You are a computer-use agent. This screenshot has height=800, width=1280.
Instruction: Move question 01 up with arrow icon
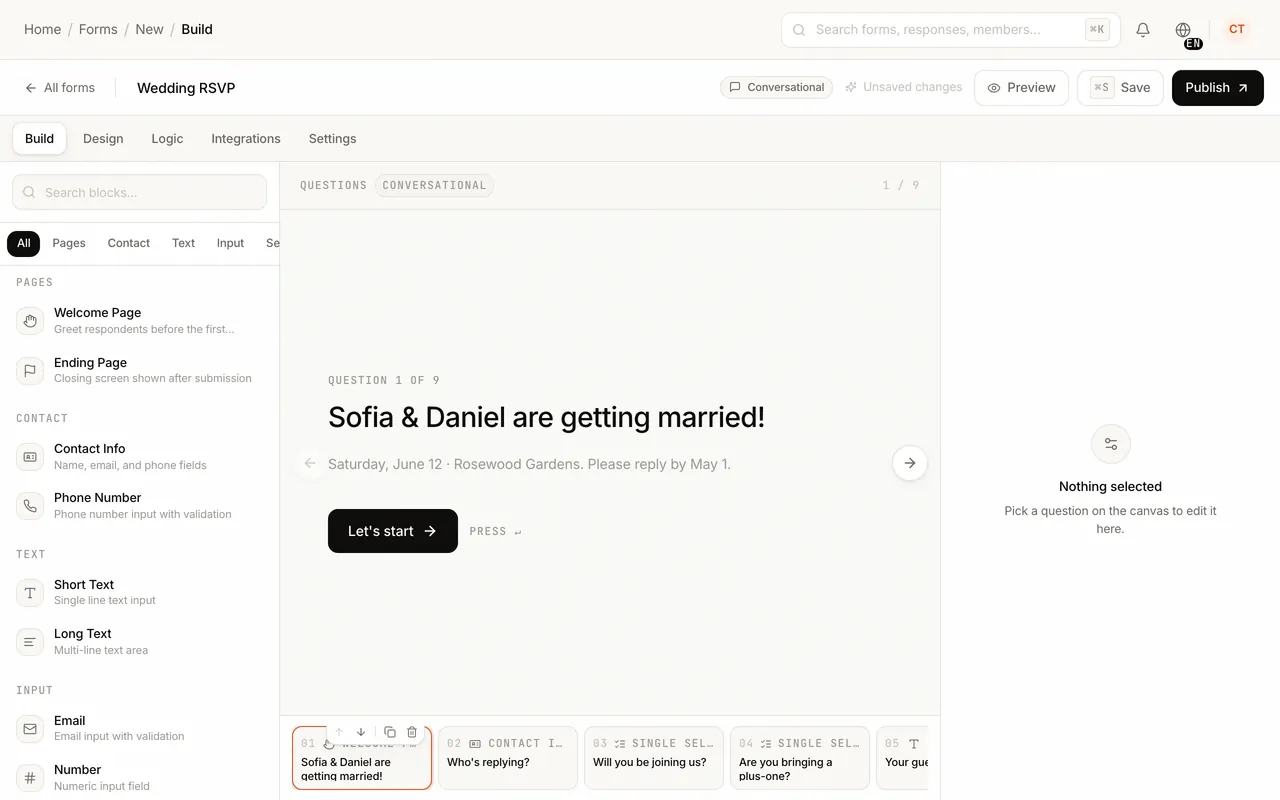coord(339,732)
